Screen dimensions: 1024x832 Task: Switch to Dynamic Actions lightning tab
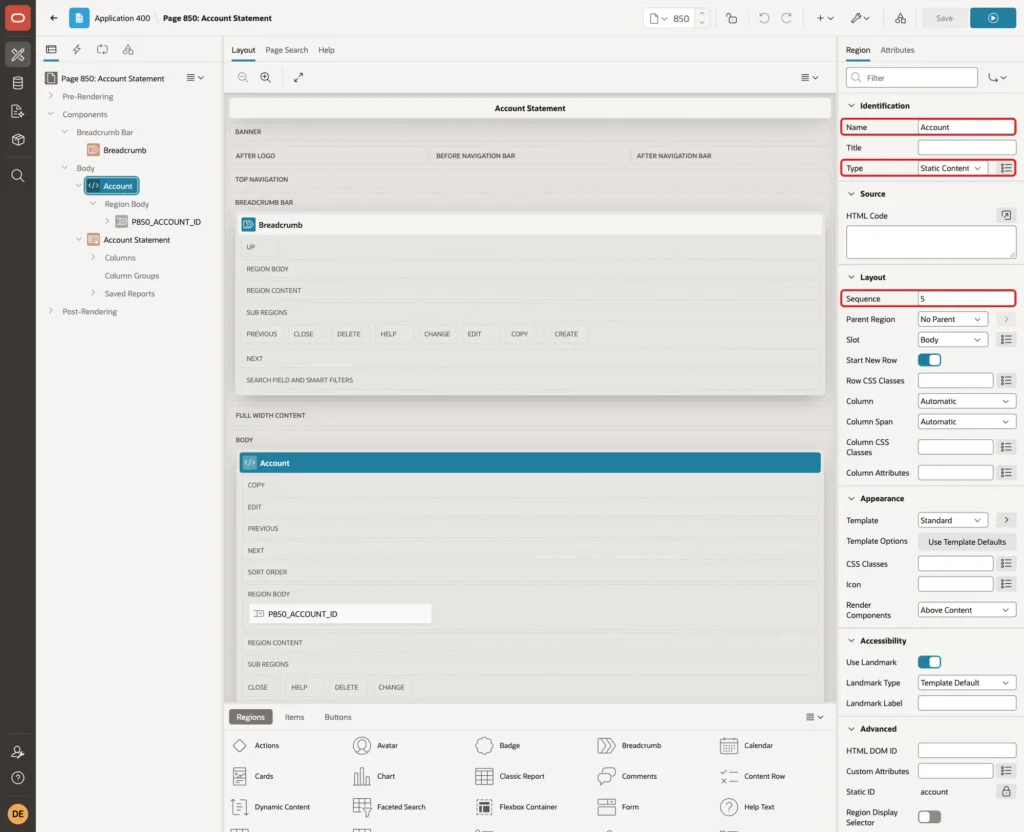tap(76, 50)
